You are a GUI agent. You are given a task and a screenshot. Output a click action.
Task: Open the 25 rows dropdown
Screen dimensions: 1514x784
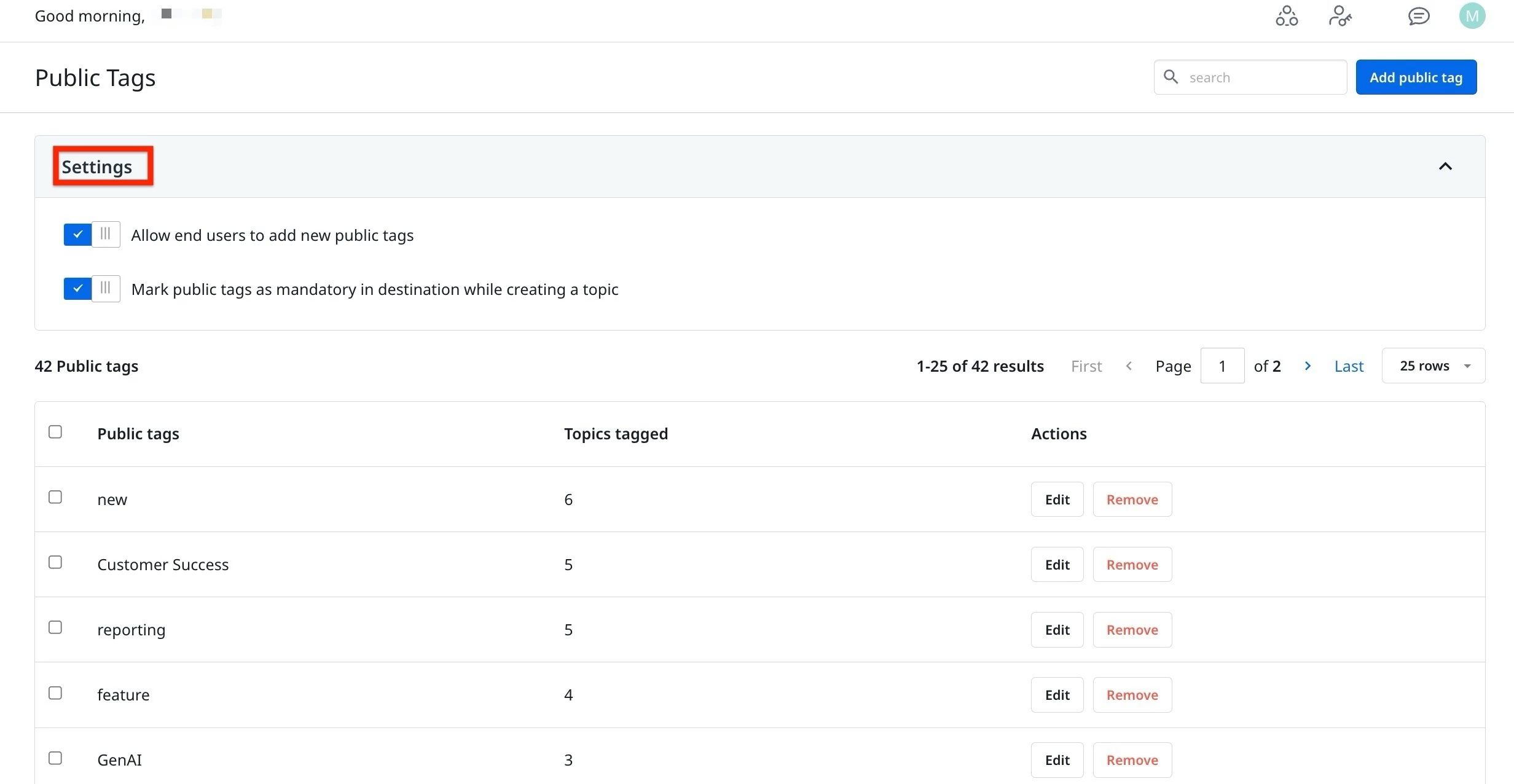(1433, 366)
